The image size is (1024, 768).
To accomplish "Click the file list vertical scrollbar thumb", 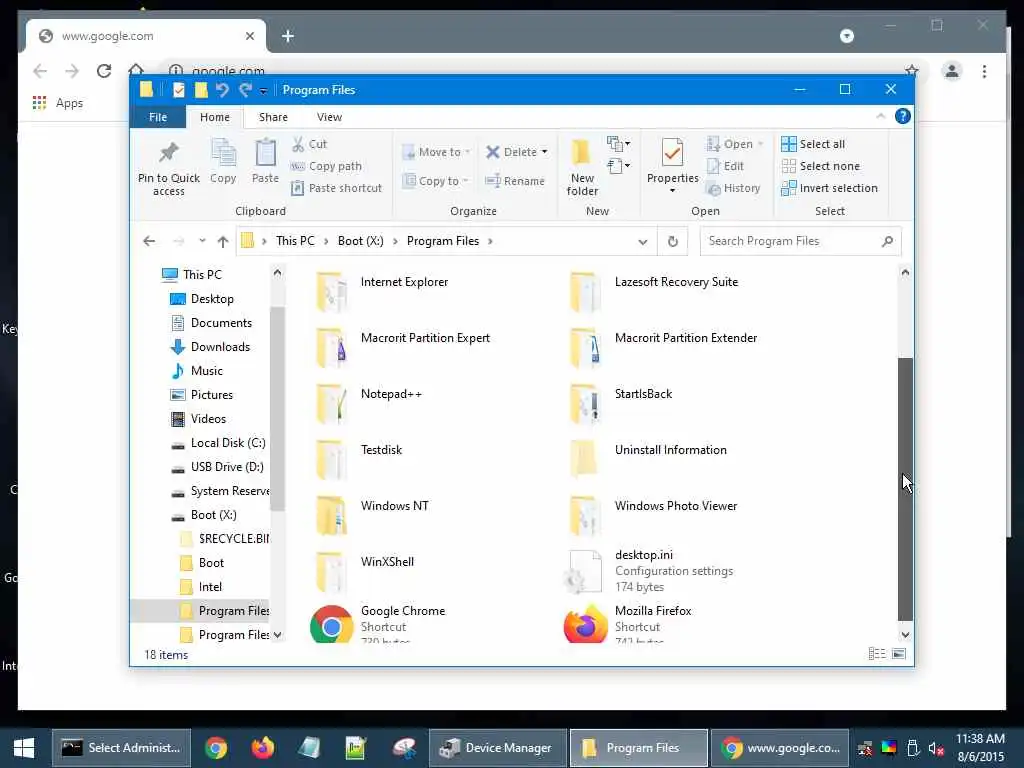I will 905,489.
